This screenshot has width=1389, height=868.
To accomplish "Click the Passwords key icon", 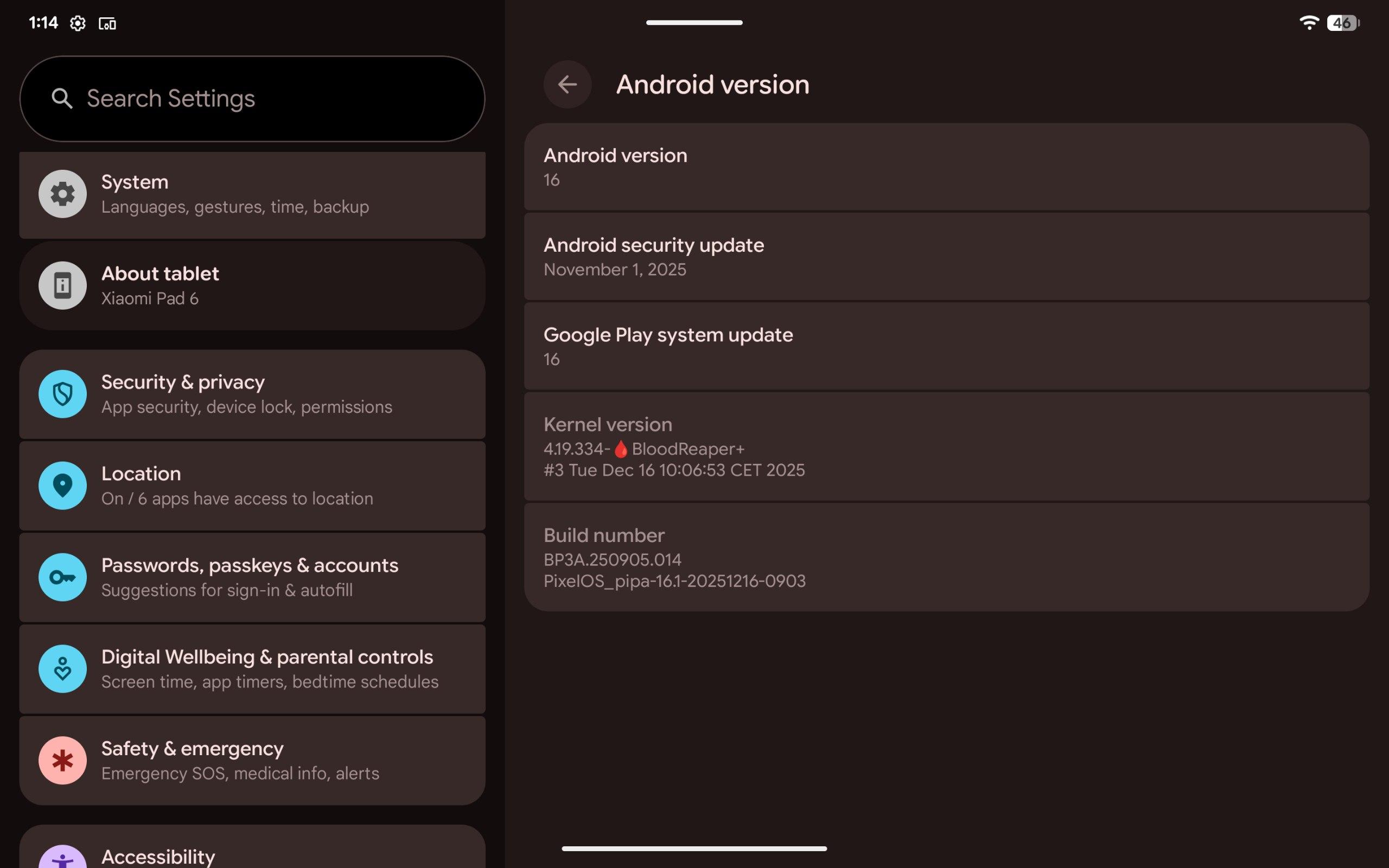I will (62, 577).
